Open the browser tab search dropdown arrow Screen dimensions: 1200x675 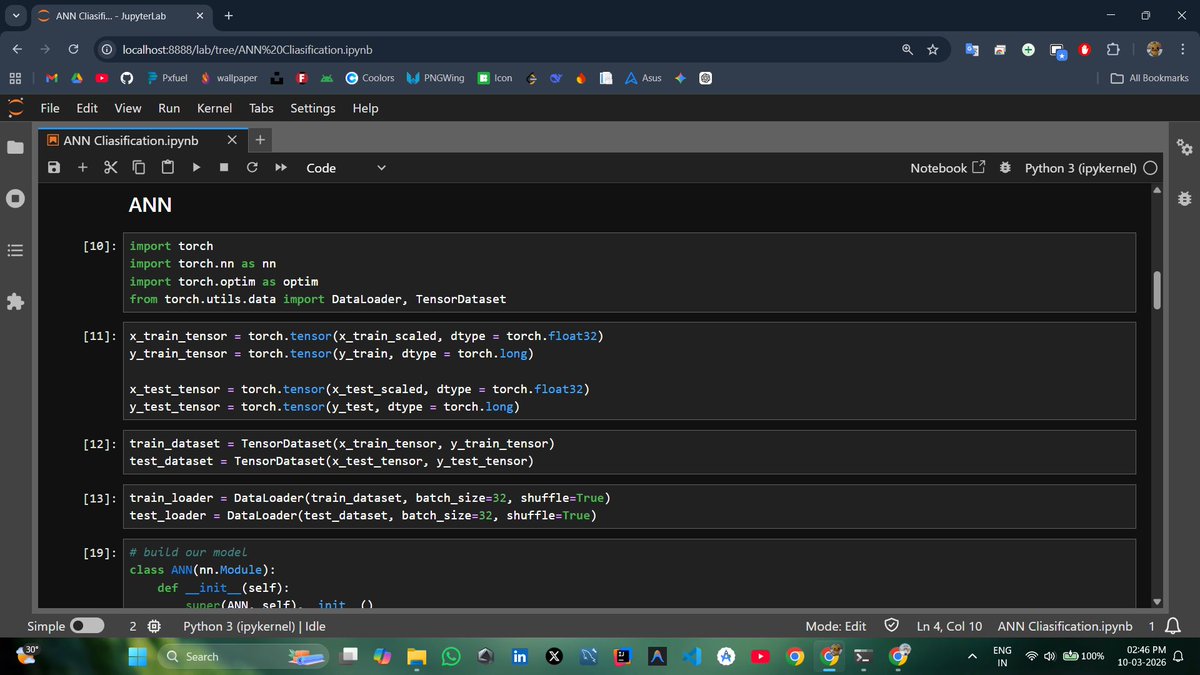pos(15,16)
